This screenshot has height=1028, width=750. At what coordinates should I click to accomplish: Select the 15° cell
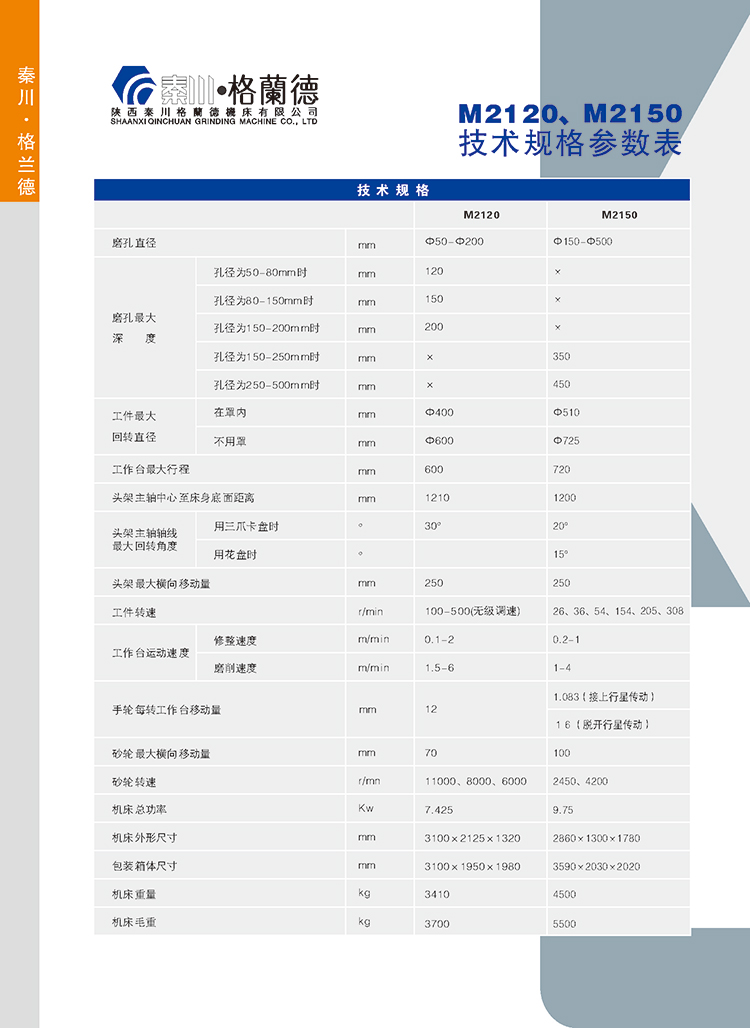[x=560, y=554]
